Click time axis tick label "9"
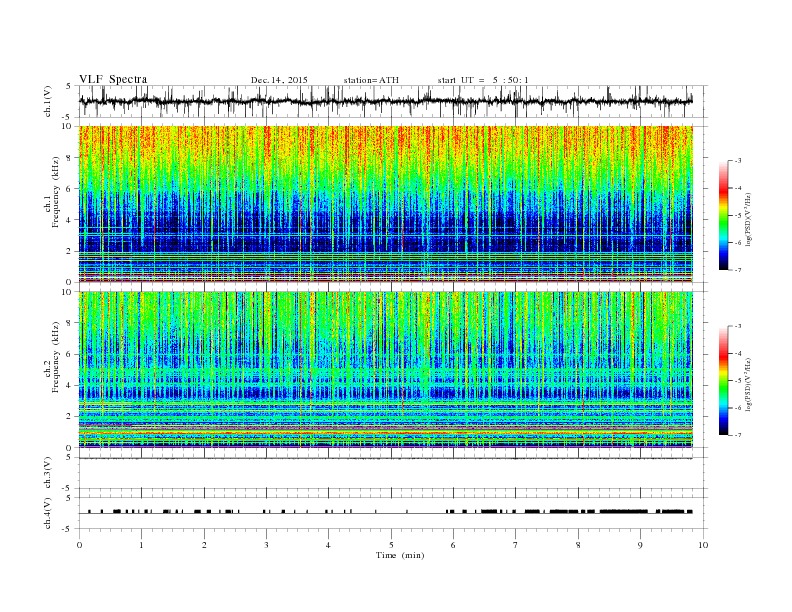 [x=640, y=545]
